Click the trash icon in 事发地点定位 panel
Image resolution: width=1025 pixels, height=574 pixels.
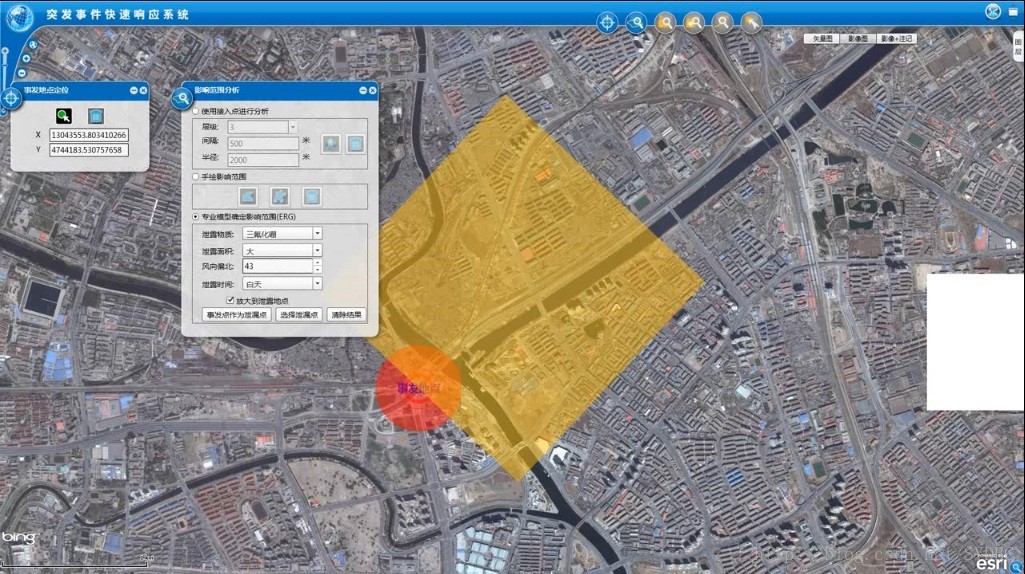tap(96, 115)
